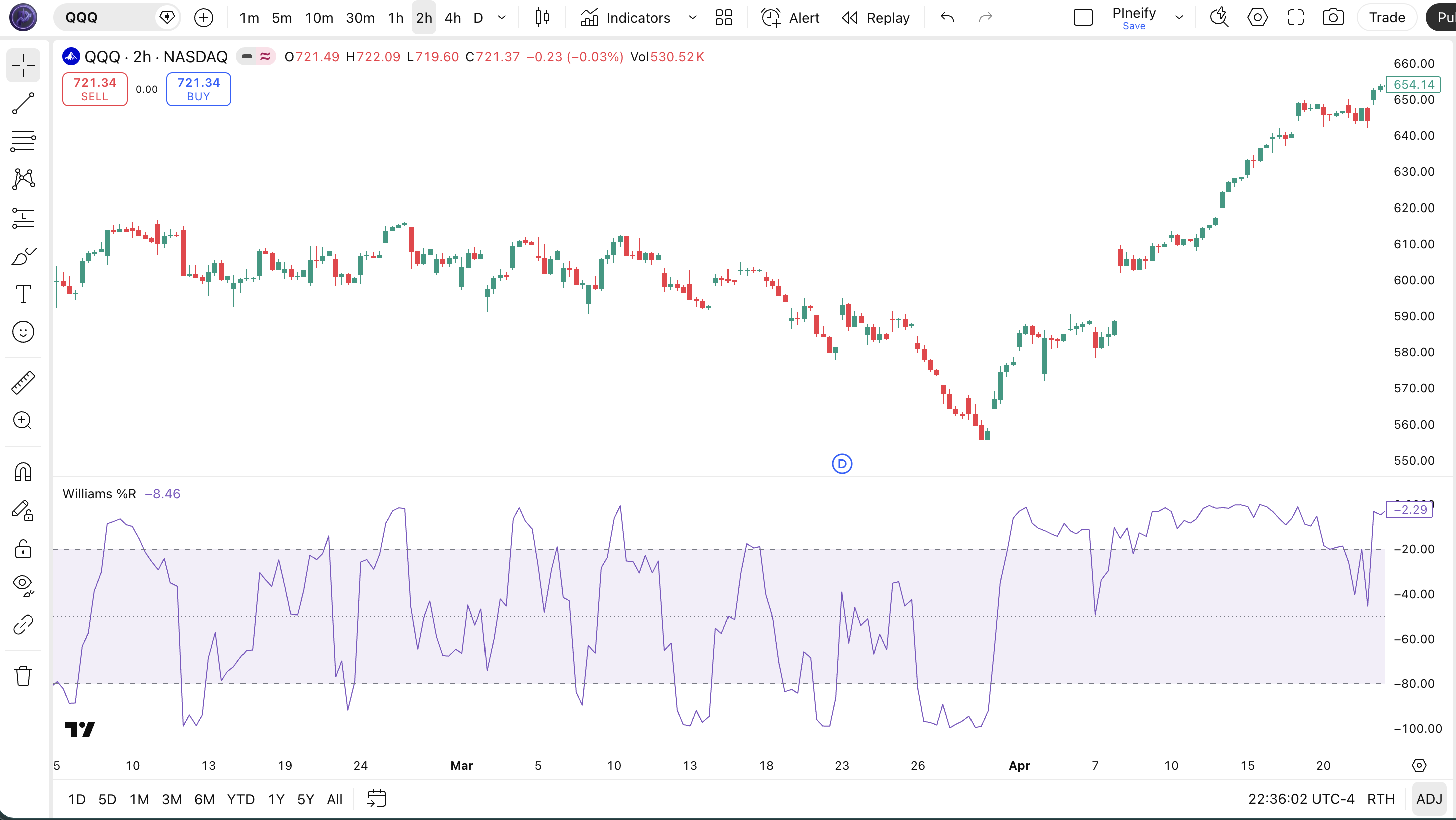Switch to 5m timeframe
This screenshot has width=1456, height=820.
click(x=282, y=18)
